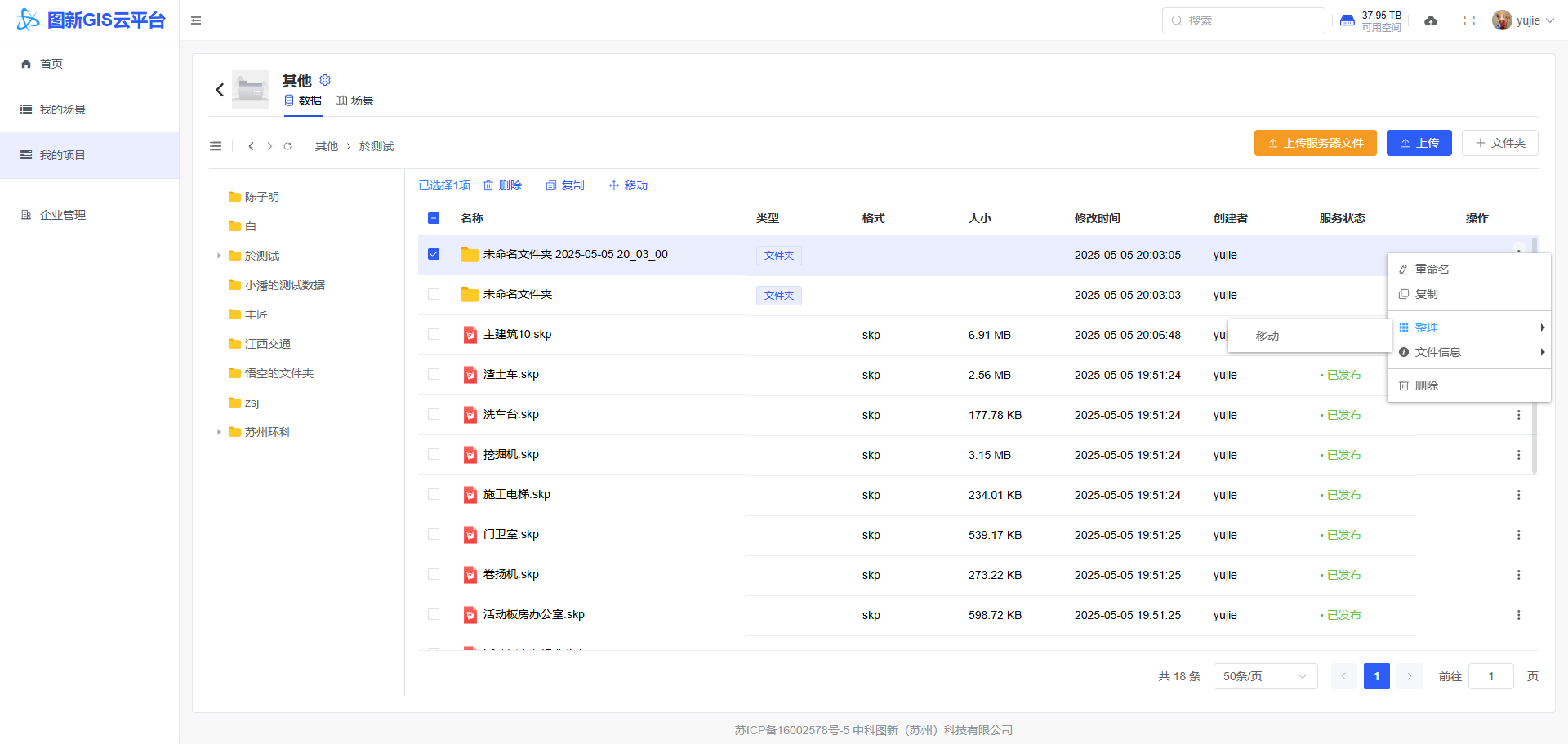
Task: Switch to the 场景 tab
Action: tap(354, 100)
